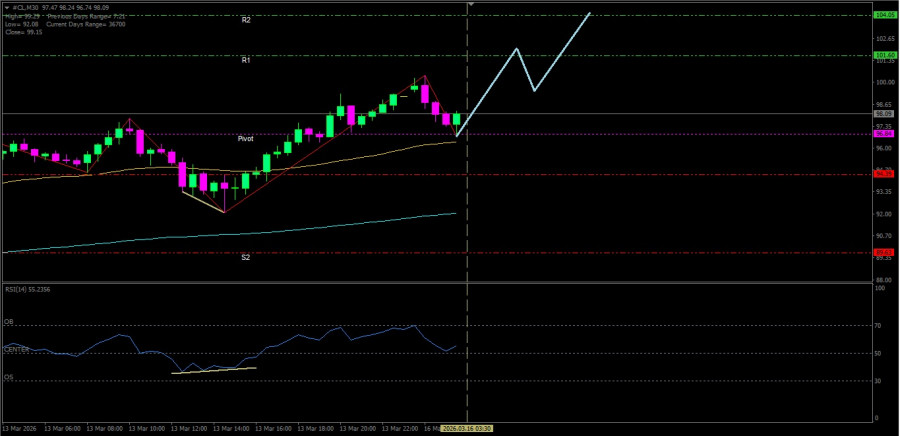
Task: Click the red 94.39 price level tag
Action: [883, 174]
